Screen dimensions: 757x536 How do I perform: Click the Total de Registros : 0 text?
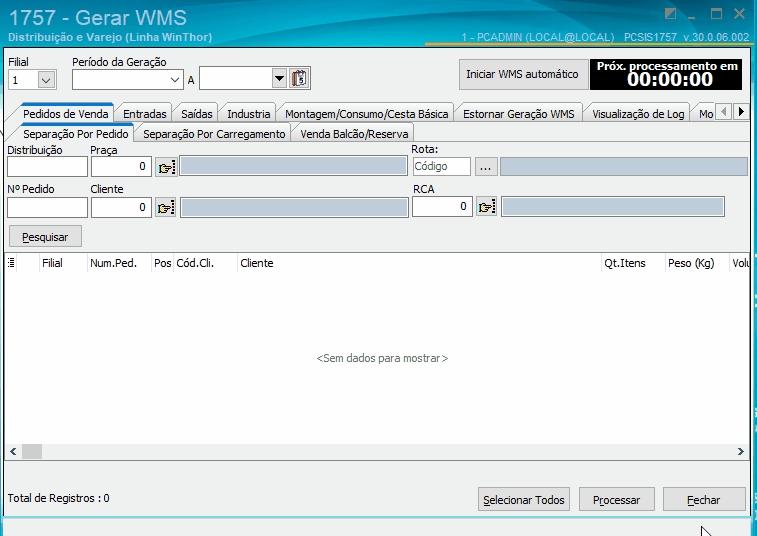(58, 498)
